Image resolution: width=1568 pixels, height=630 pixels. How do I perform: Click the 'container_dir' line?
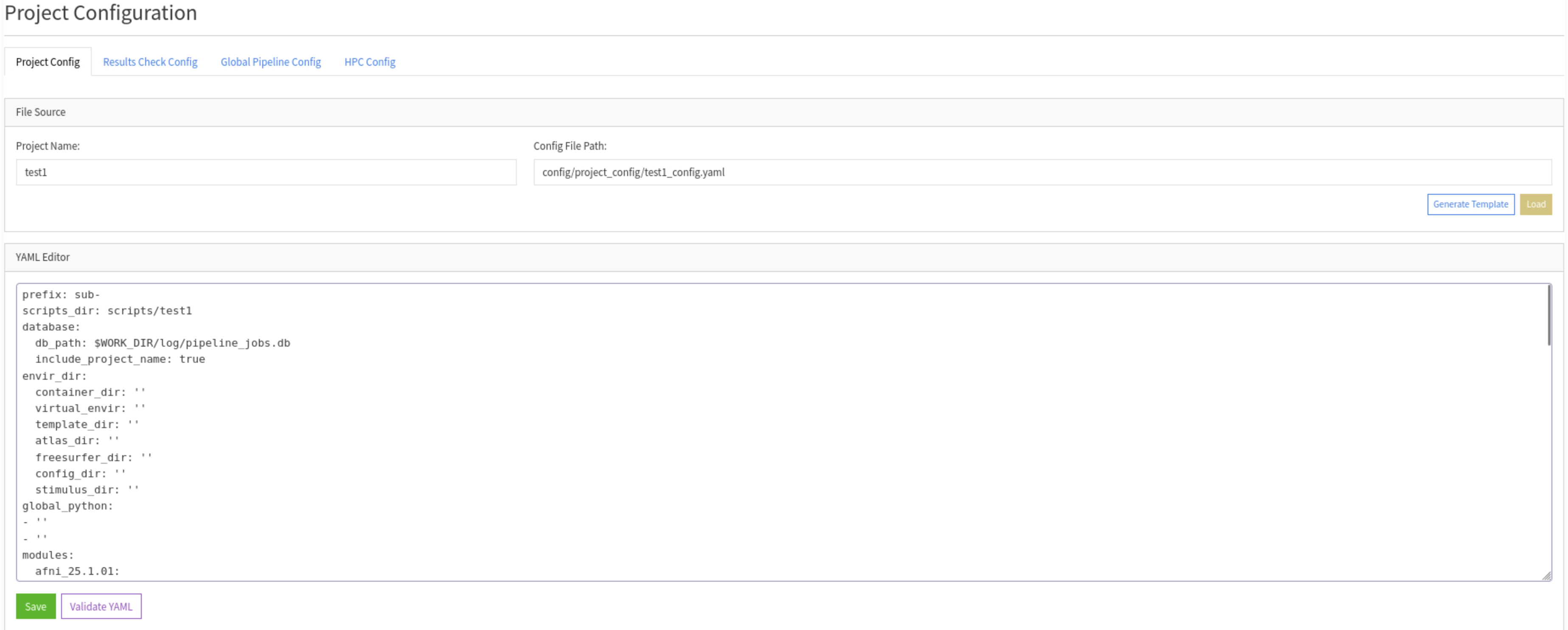tap(90, 392)
